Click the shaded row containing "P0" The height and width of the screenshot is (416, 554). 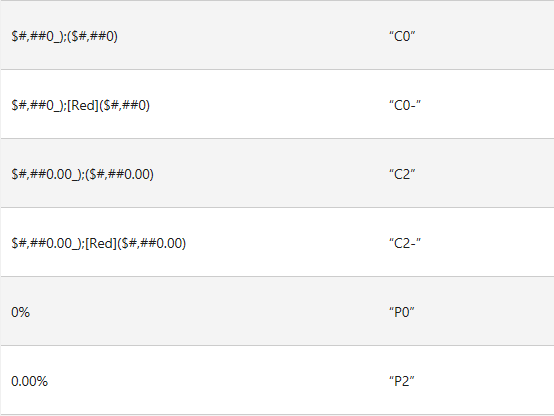(277, 311)
